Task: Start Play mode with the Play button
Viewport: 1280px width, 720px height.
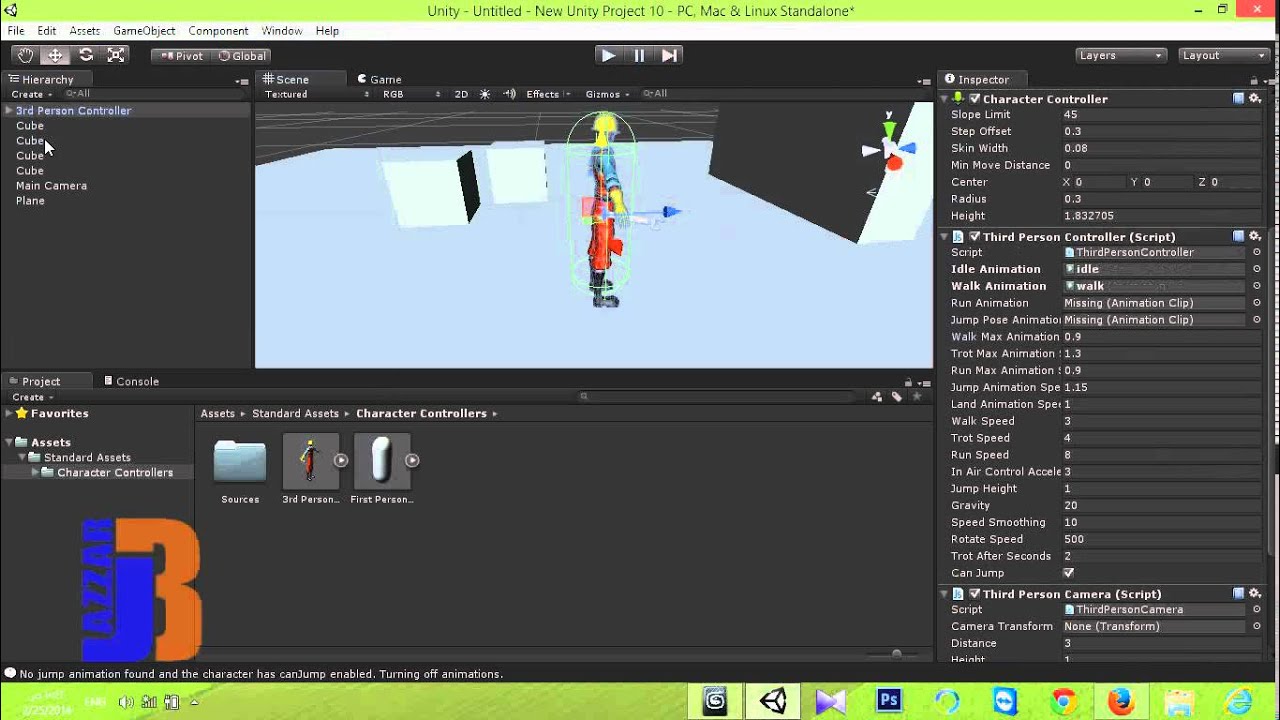Action: pyautogui.click(x=608, y=55)
